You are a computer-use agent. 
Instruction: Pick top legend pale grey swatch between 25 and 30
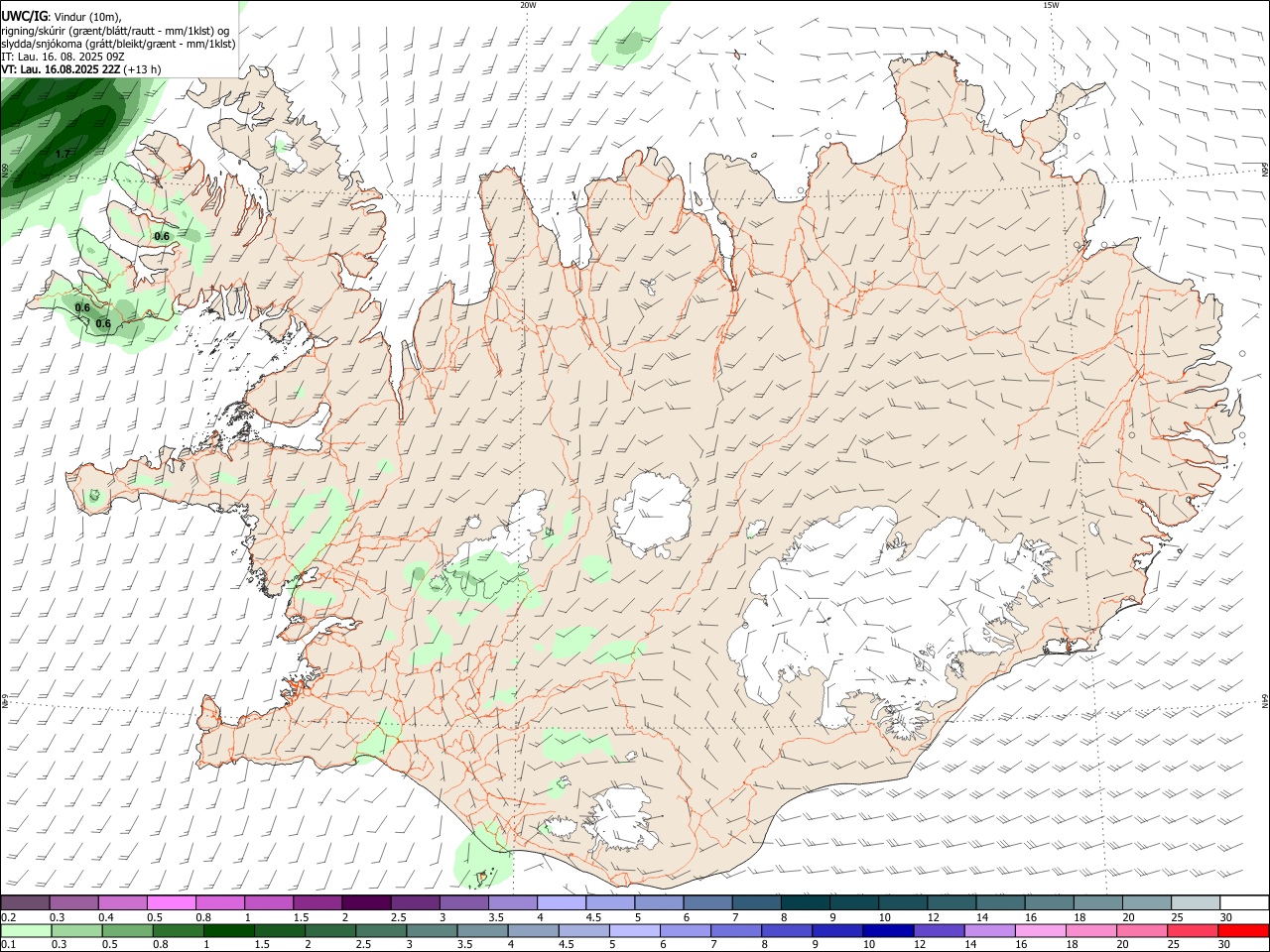click(x=1196, y=902)
